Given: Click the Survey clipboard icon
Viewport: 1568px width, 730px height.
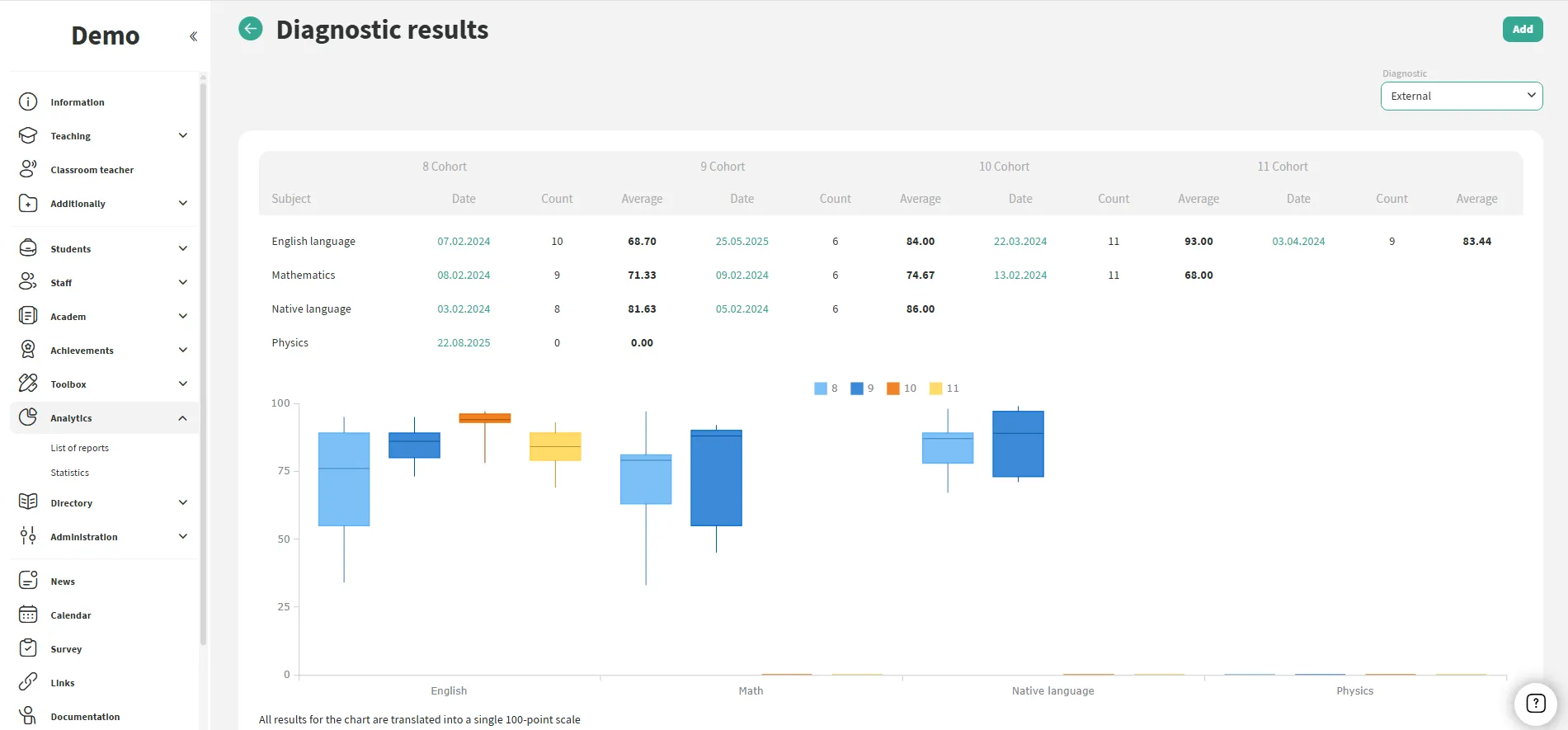Looking at the screenshot, I should [28, 649].
